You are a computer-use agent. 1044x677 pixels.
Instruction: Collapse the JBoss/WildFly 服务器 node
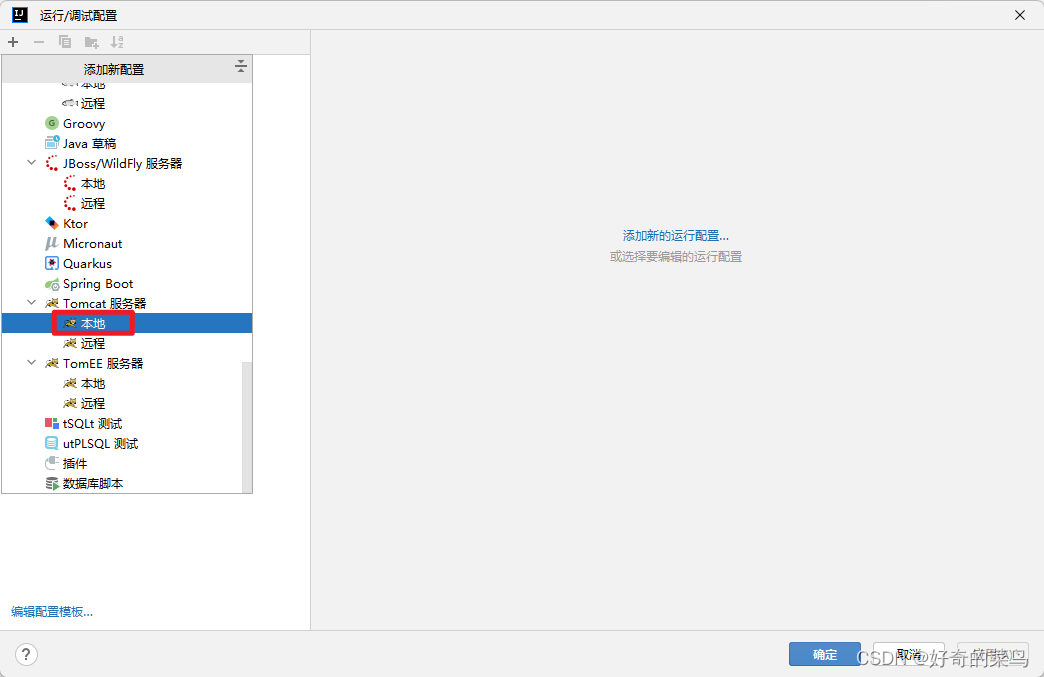tap(31, 163)
